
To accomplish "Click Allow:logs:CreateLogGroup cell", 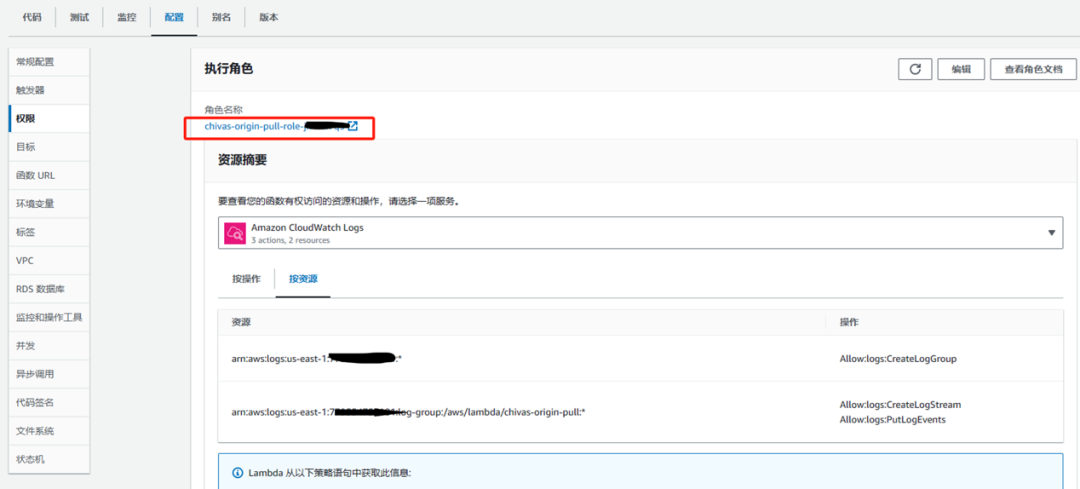I will tap(898, 359).
